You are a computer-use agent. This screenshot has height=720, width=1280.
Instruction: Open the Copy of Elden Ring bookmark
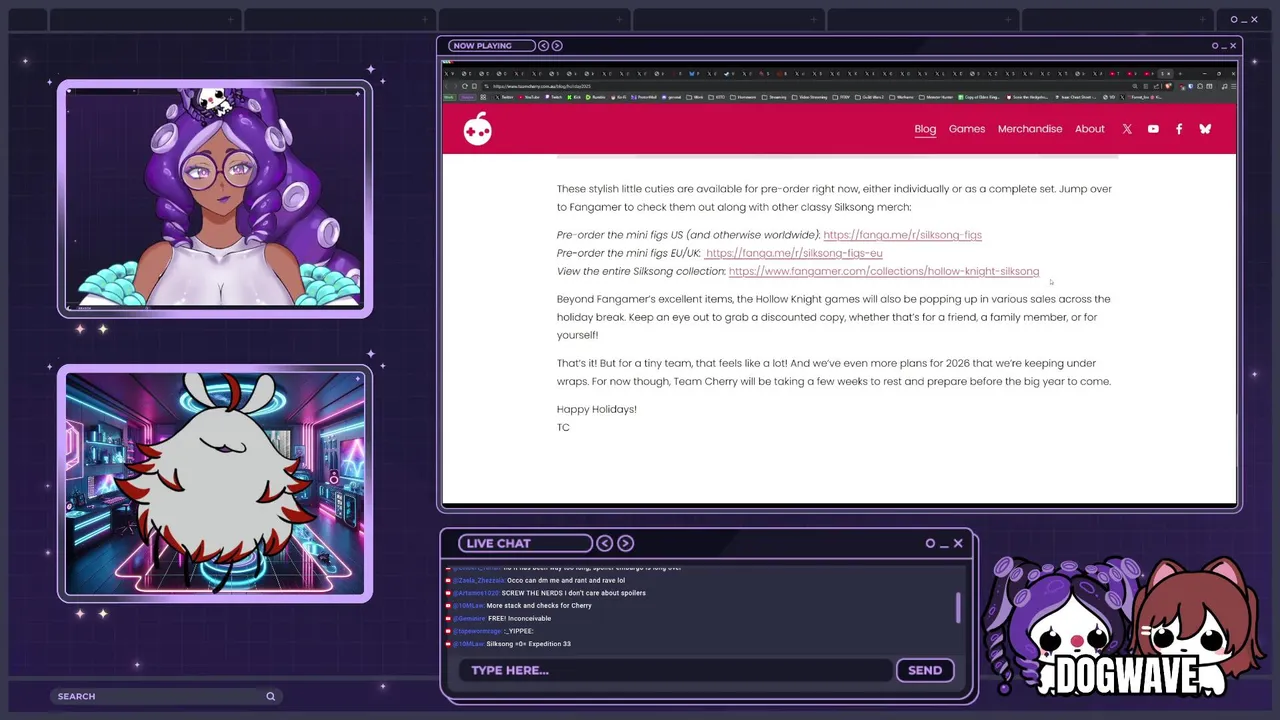(x=980, y=97)
